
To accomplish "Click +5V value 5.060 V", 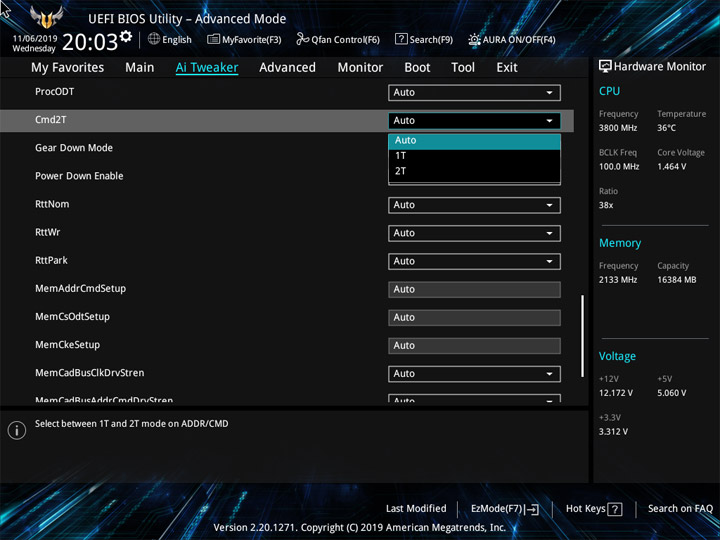I will coord(672,393).
